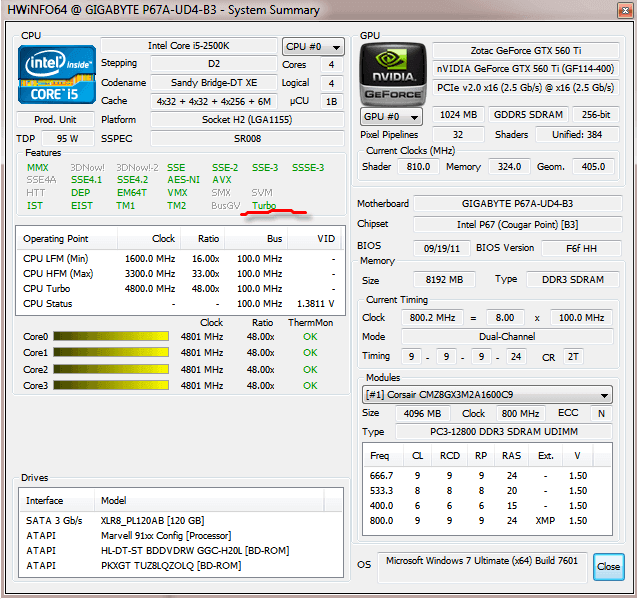
Task: Click the Model column header in Drives
Action: [x=209, y=501]
